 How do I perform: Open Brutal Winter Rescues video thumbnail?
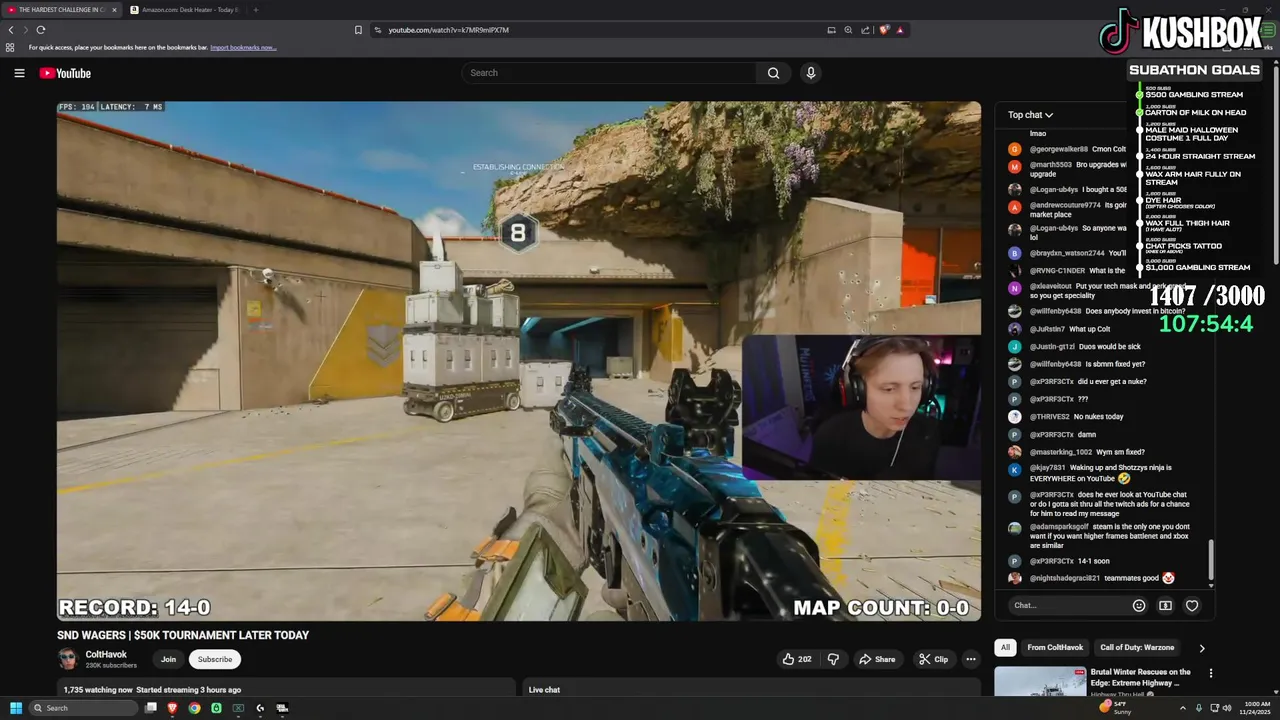coord(1039,681)
